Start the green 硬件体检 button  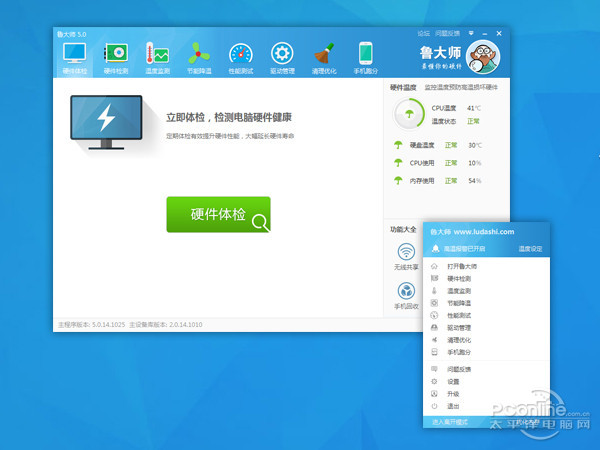point(218,214)
